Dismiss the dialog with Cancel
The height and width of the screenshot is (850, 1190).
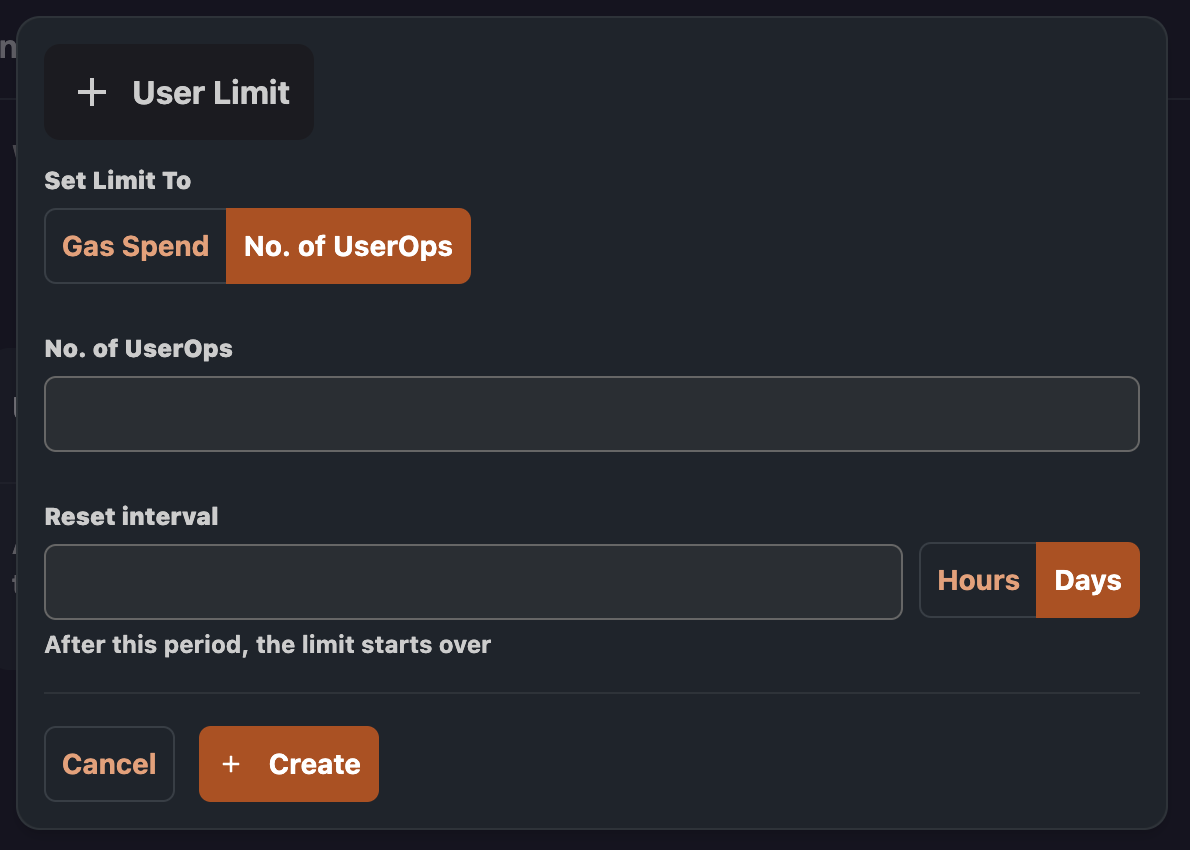click(x=109, y=764)
